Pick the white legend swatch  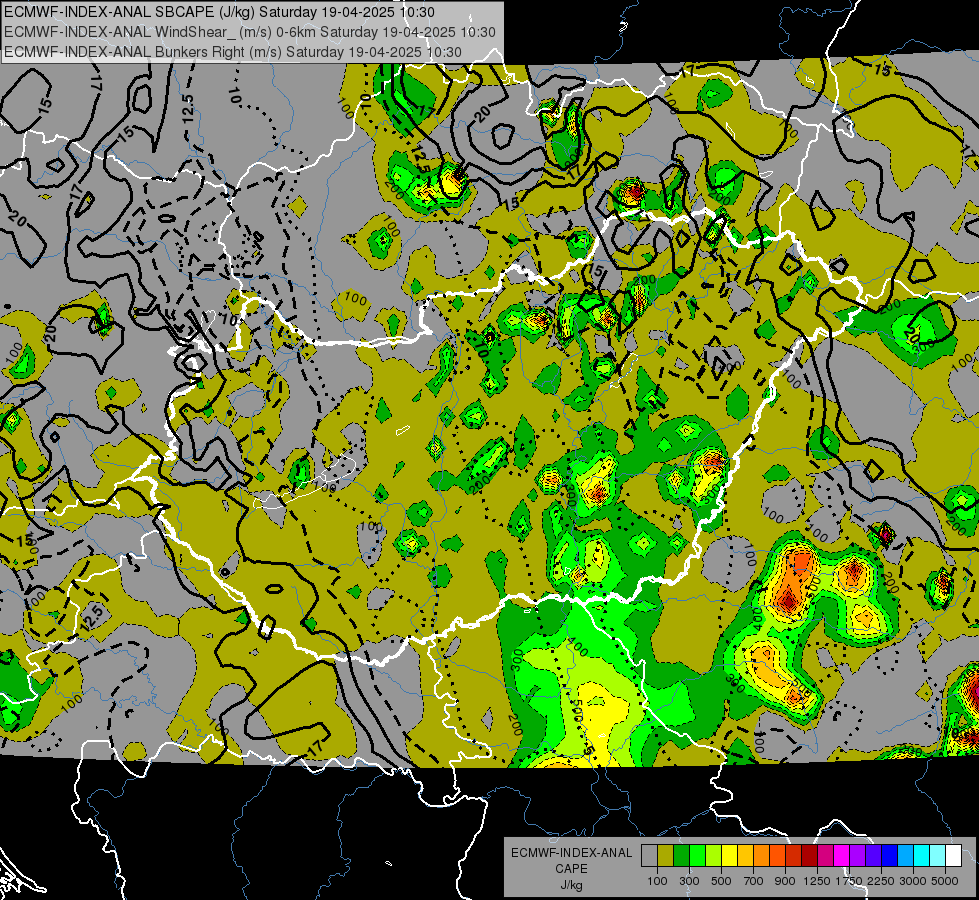953,856
